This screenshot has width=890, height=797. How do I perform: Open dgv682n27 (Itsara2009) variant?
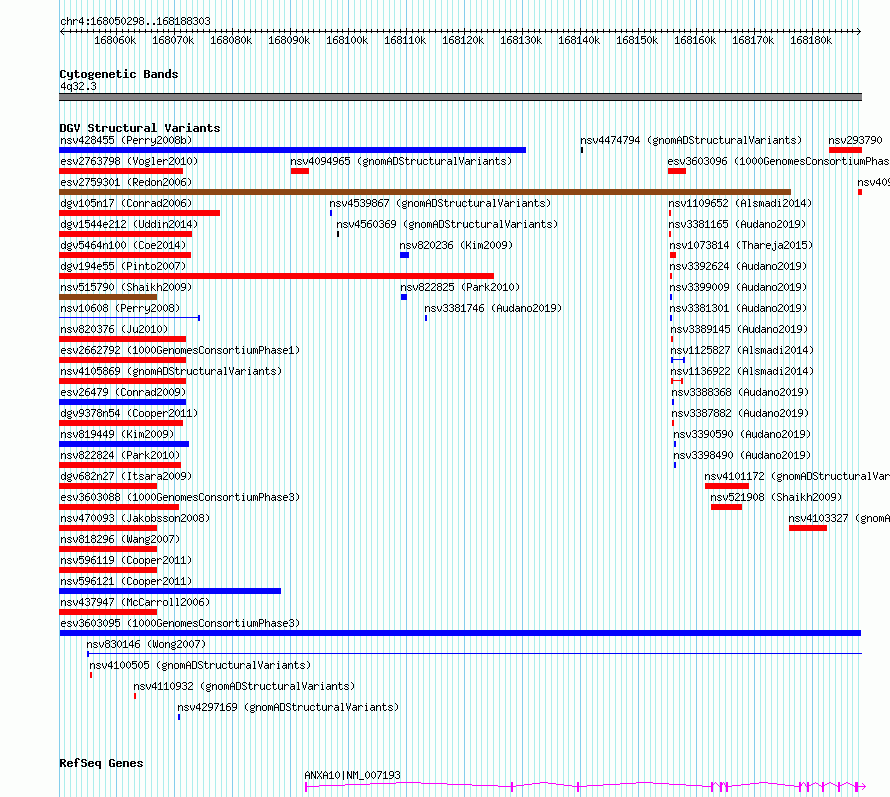(126, 476)
